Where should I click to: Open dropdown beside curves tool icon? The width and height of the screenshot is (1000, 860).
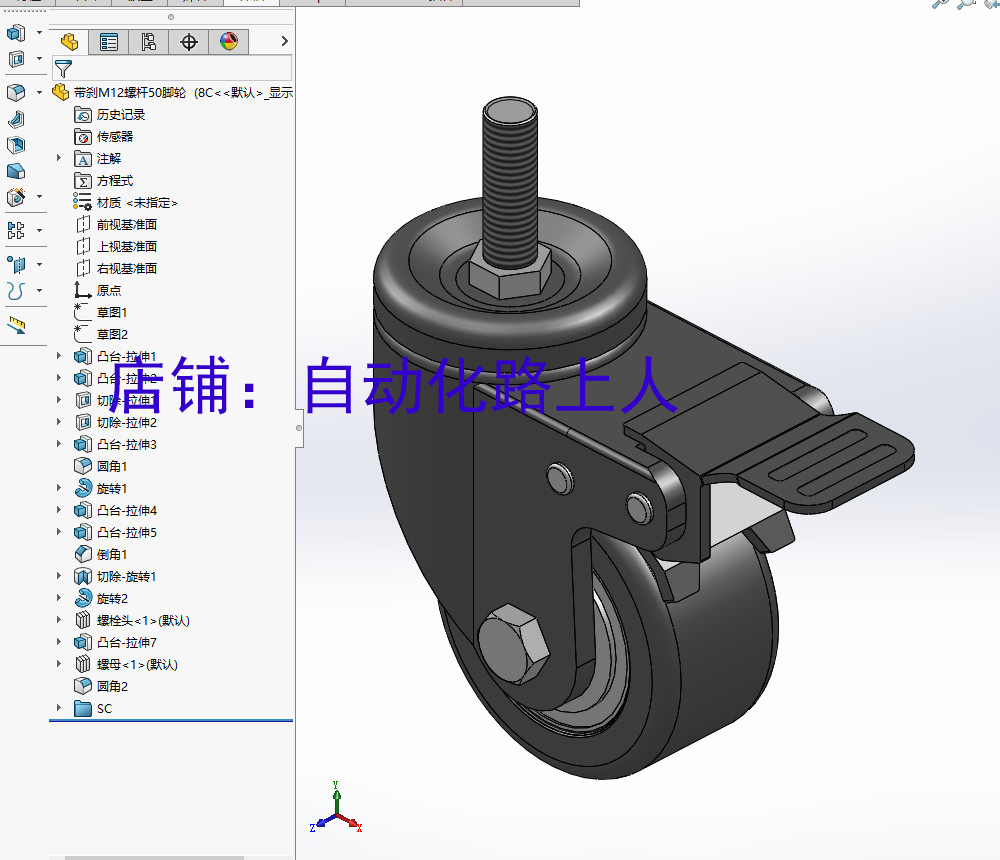[39, 290]
